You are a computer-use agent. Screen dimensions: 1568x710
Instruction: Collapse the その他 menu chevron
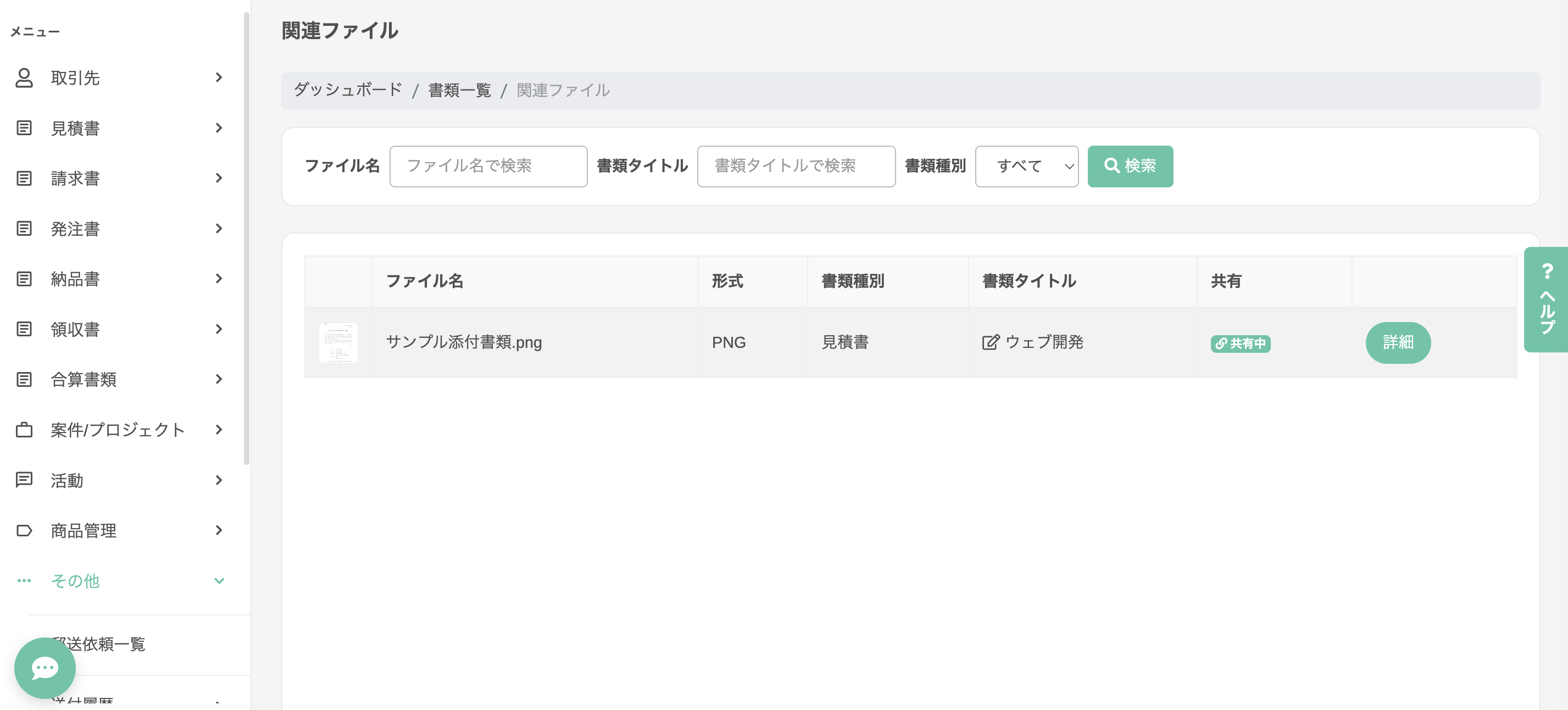[x=219, y=580]
